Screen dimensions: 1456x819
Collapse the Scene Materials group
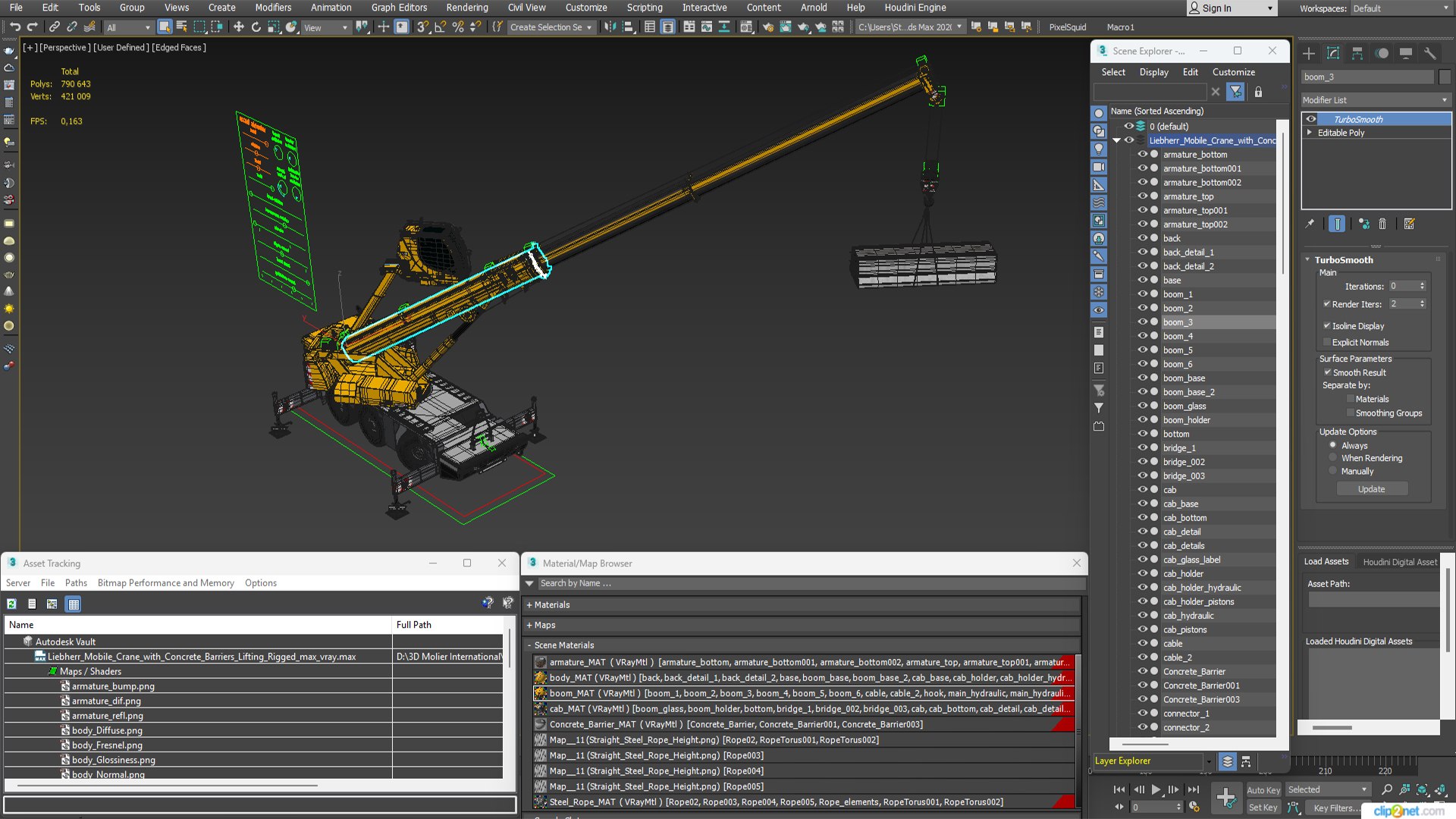[529, 645]
